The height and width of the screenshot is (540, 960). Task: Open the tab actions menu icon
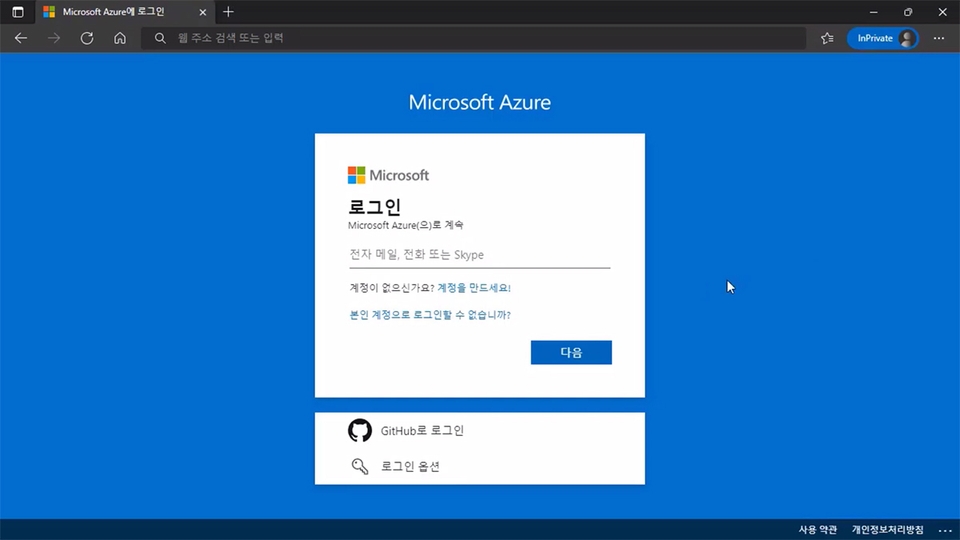18,12
